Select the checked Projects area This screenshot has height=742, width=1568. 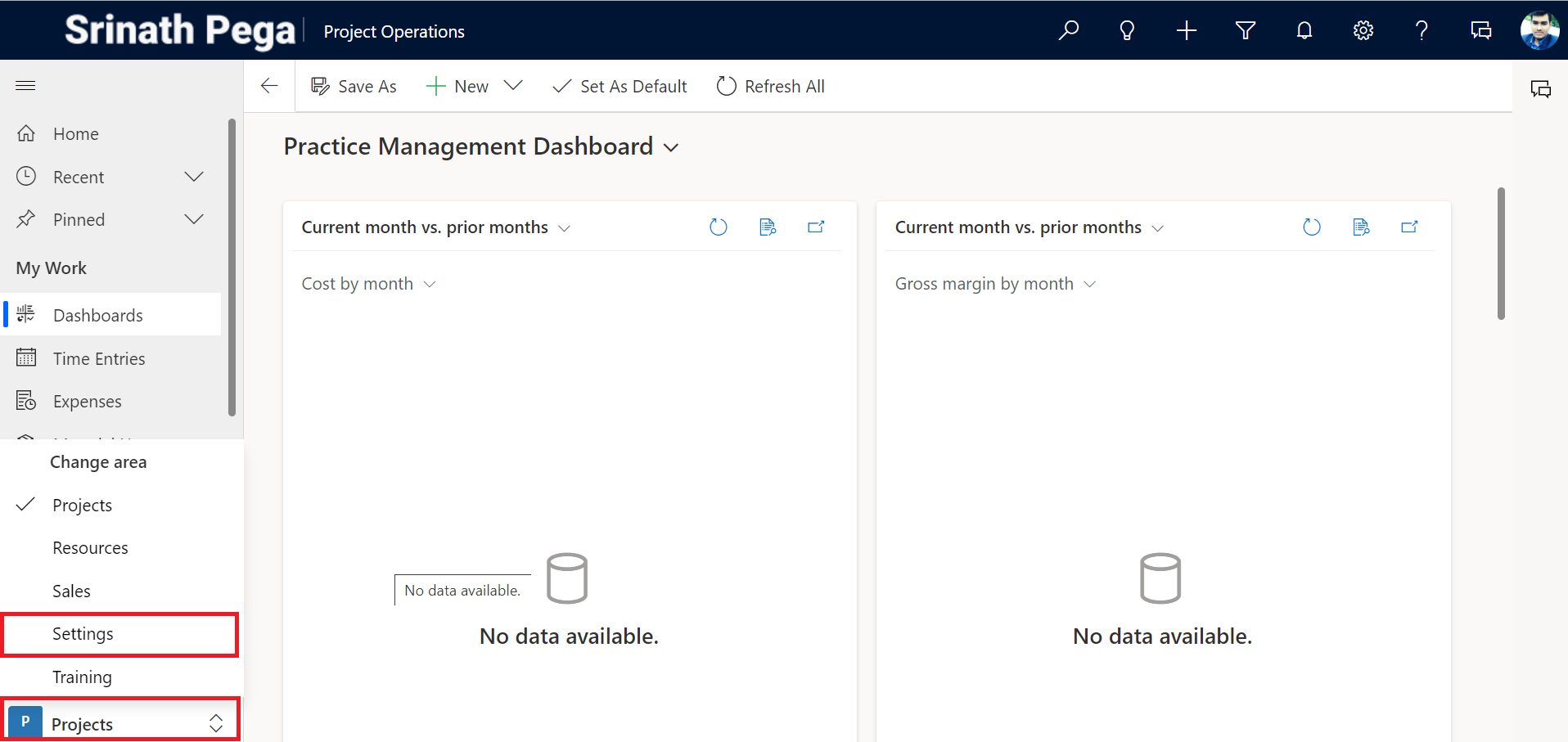(x=82, y=506)
